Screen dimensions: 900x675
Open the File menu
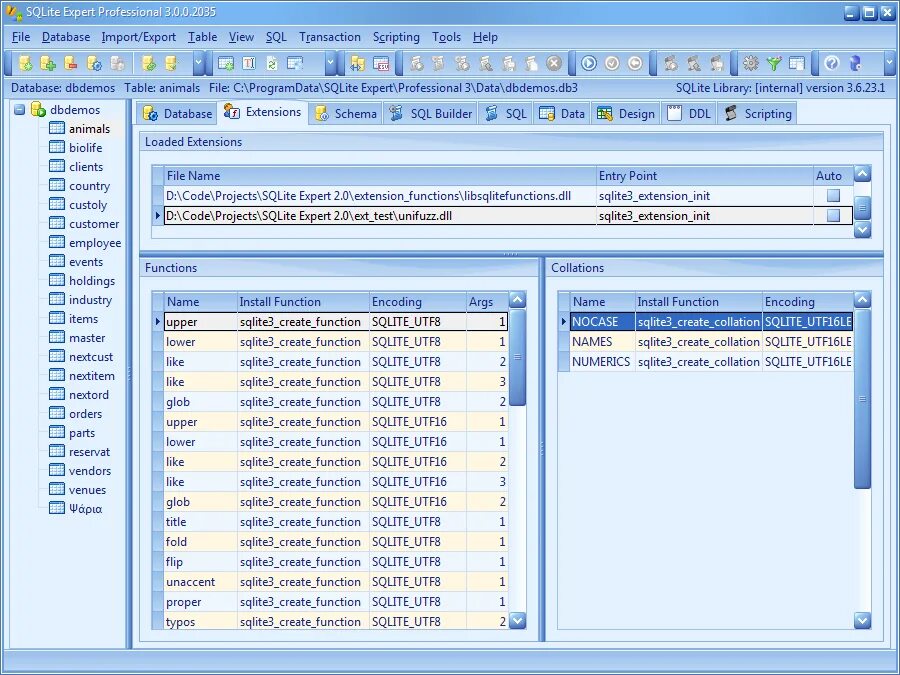coord(21,37)
